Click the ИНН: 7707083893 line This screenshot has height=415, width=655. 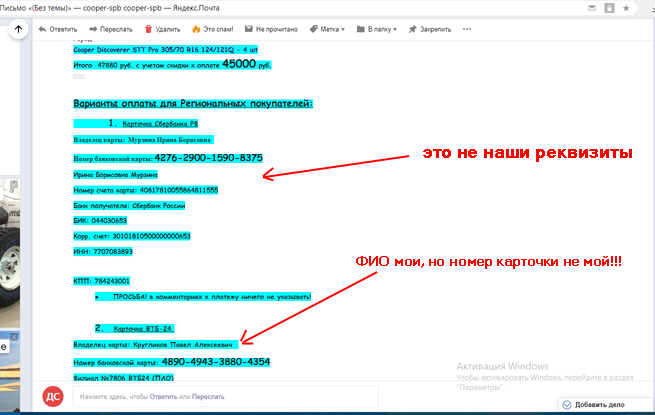(103, 252)
